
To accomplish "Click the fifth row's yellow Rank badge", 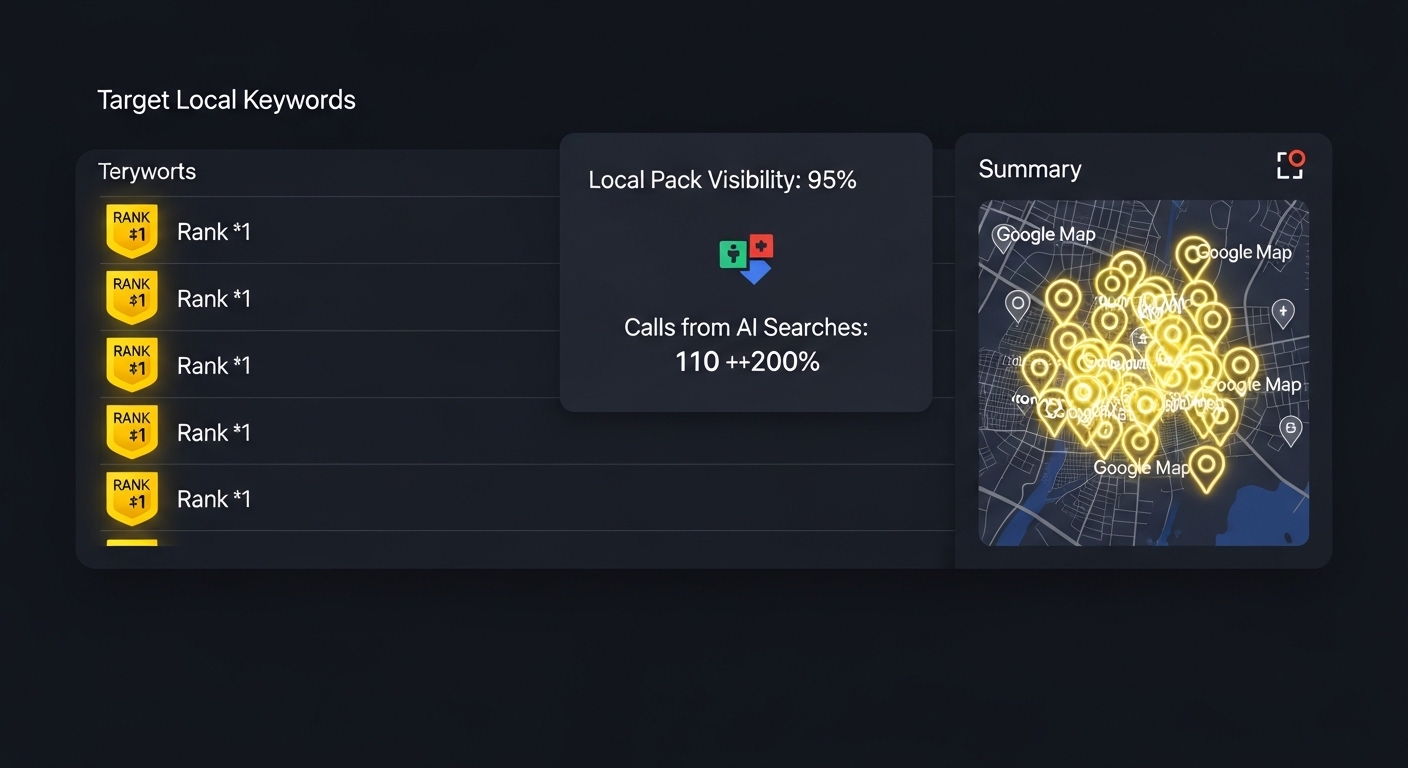I will pos(132,499).
